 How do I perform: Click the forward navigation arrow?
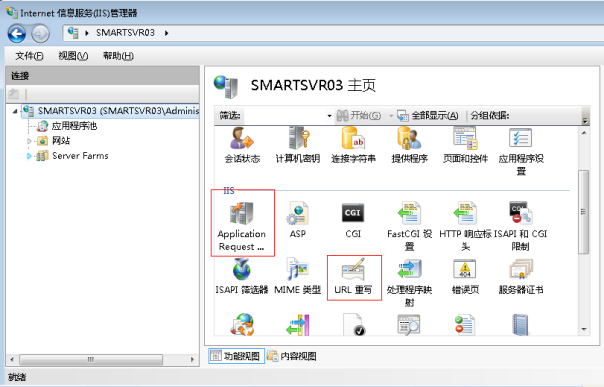(x=40, y=34)
